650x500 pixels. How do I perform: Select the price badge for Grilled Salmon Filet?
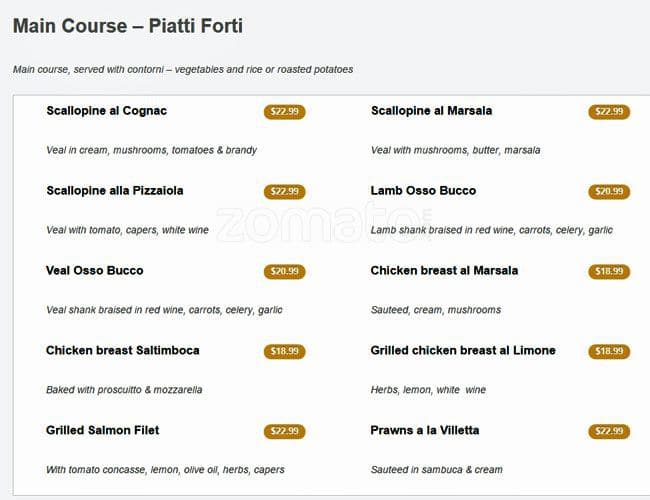[x=284, y=432]
